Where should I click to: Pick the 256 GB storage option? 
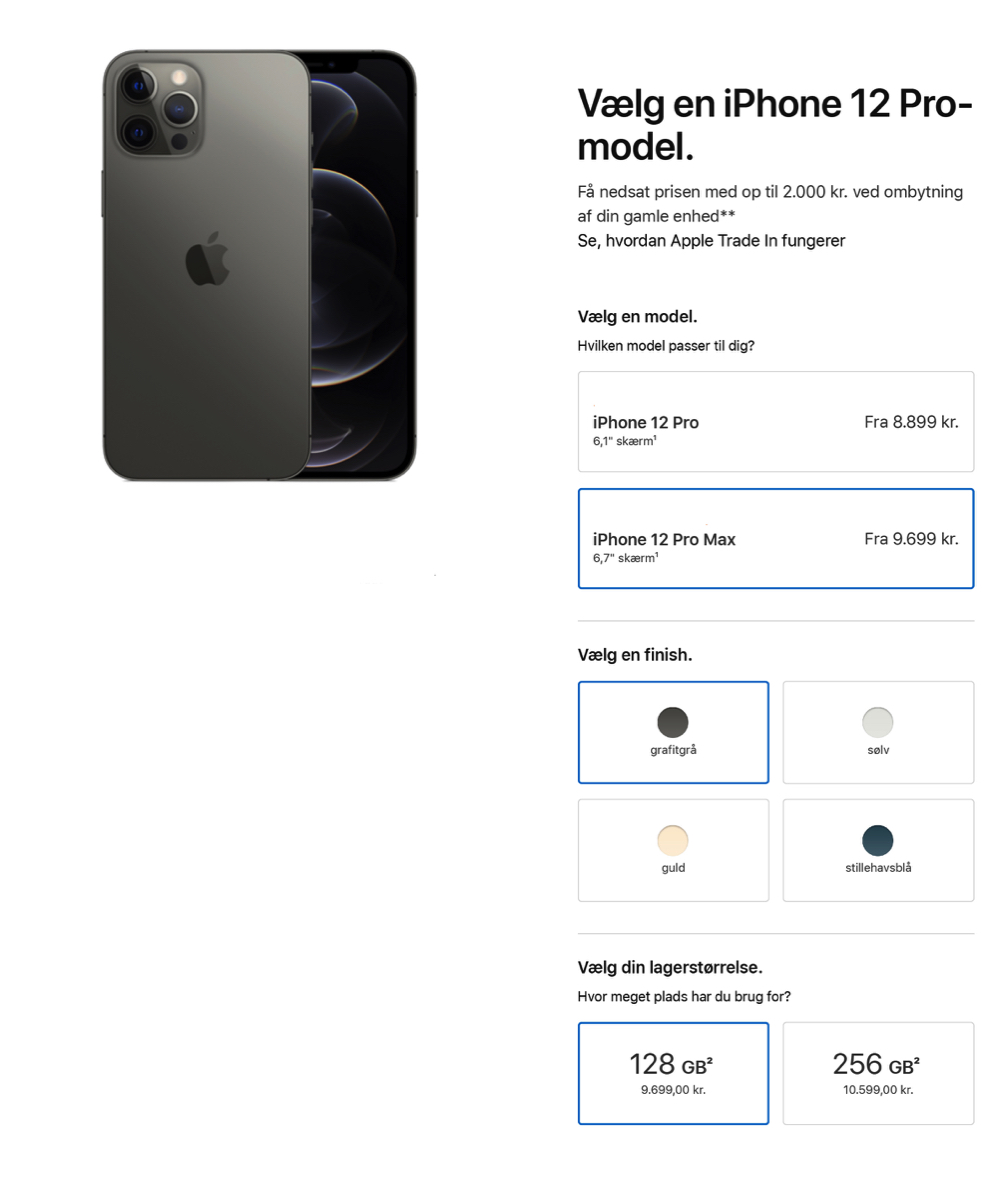pyautogui.click(x=878, y=1073)
